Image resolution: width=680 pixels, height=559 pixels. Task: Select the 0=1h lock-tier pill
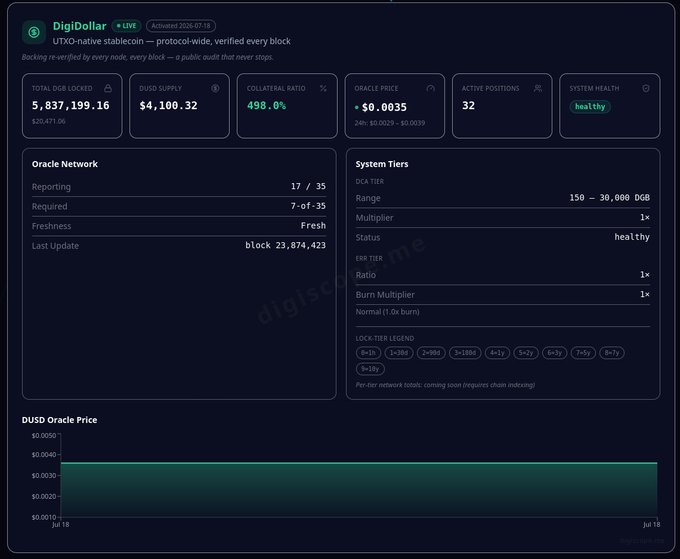368,353
